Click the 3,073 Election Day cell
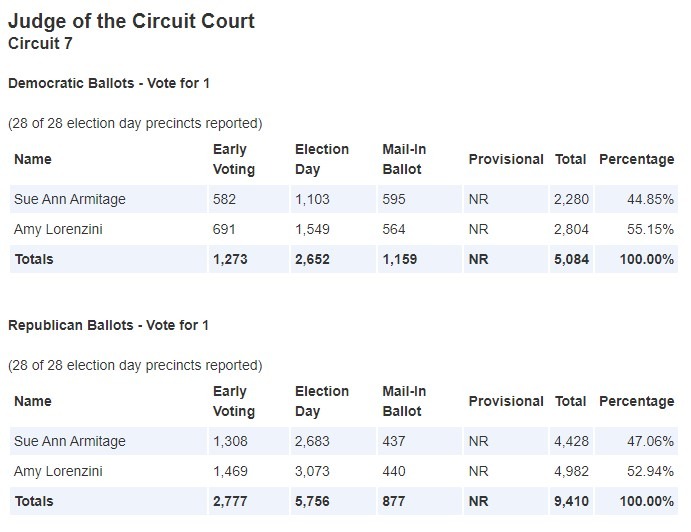 [x=312, y=471]
